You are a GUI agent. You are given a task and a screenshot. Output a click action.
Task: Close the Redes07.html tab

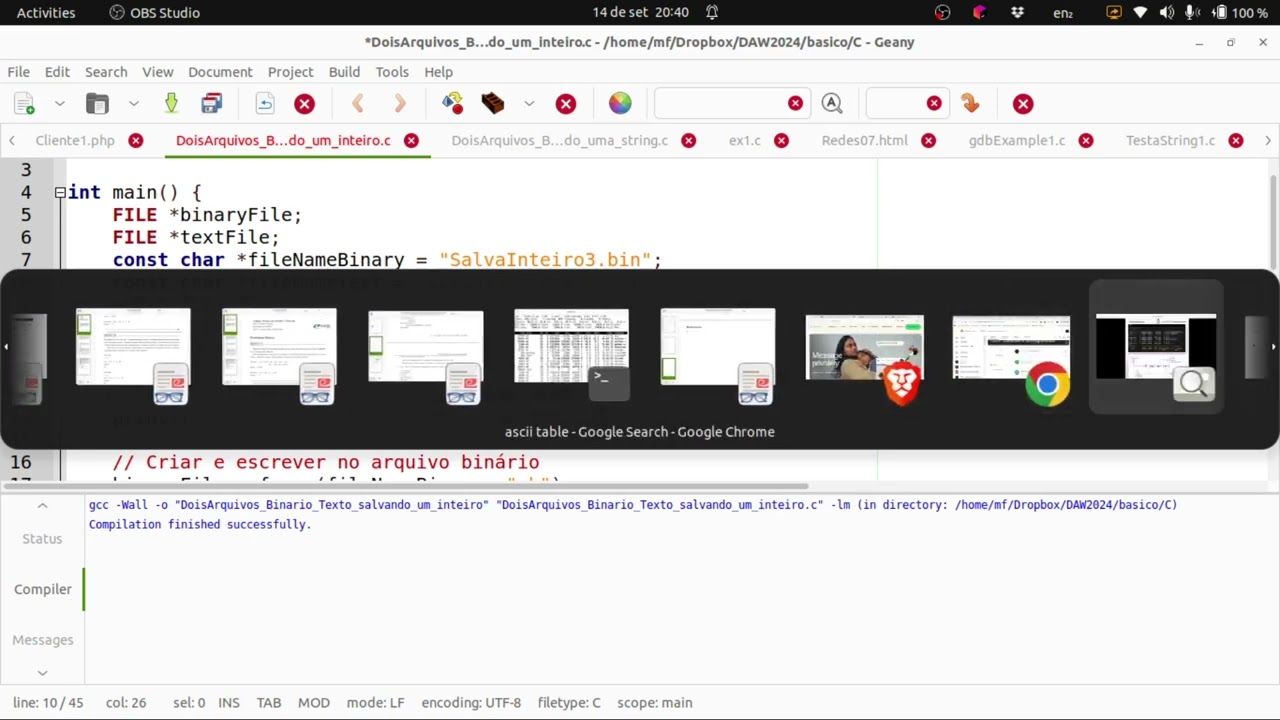pyautogui.click(x=928, y=140)
